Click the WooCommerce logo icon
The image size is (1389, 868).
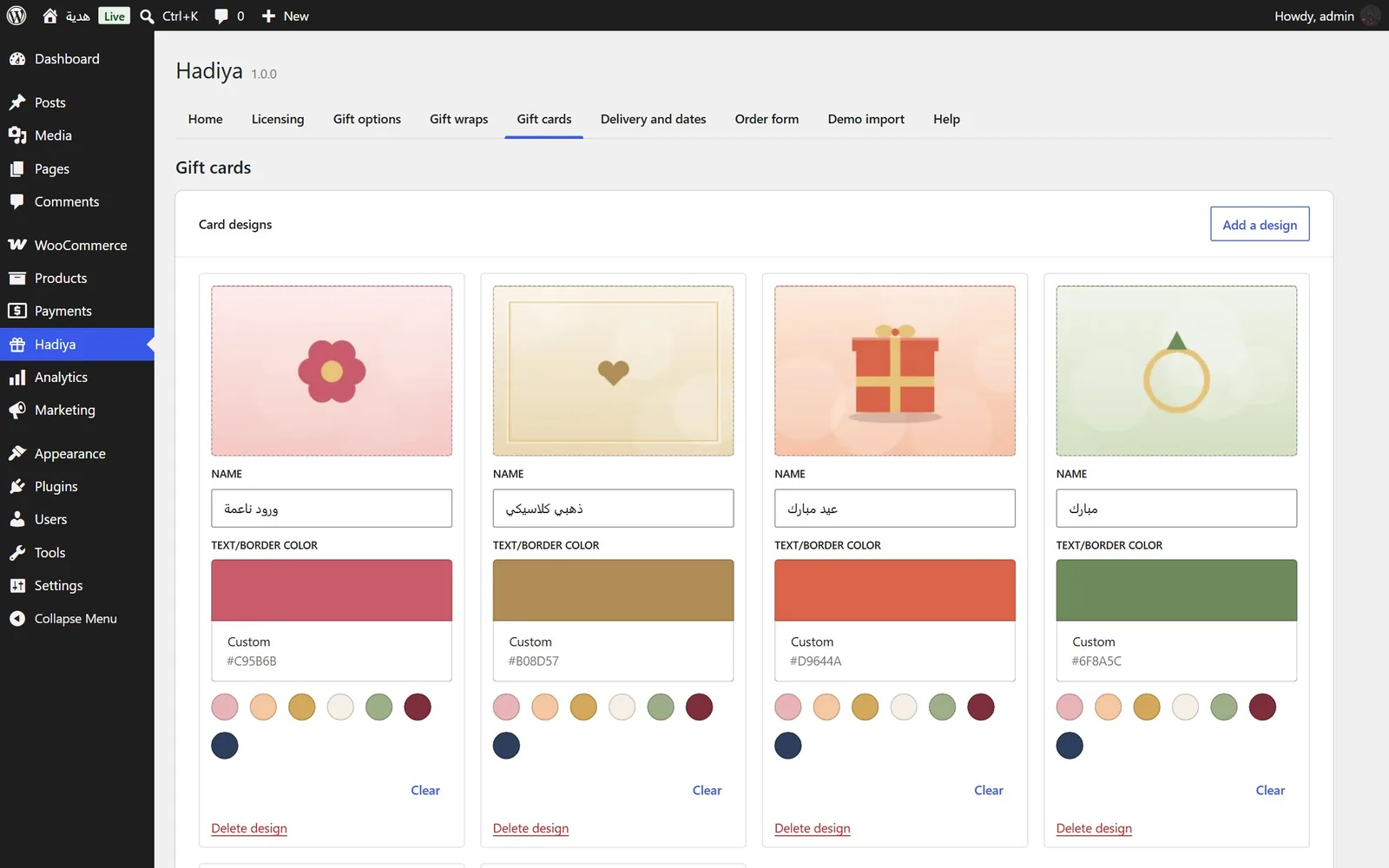pyautogui.click(x=17, y=245)
